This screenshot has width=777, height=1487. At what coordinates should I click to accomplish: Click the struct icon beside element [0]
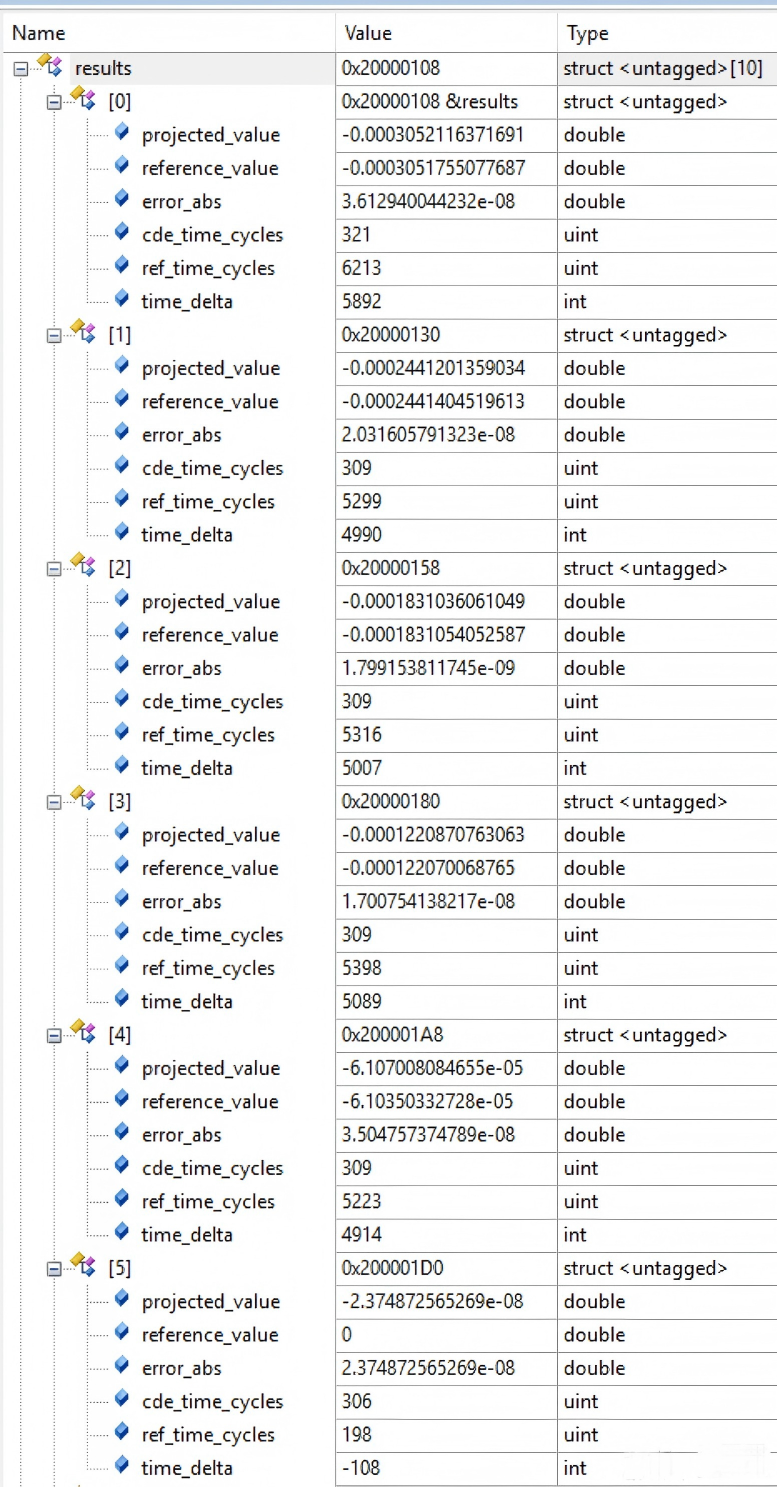82,100
